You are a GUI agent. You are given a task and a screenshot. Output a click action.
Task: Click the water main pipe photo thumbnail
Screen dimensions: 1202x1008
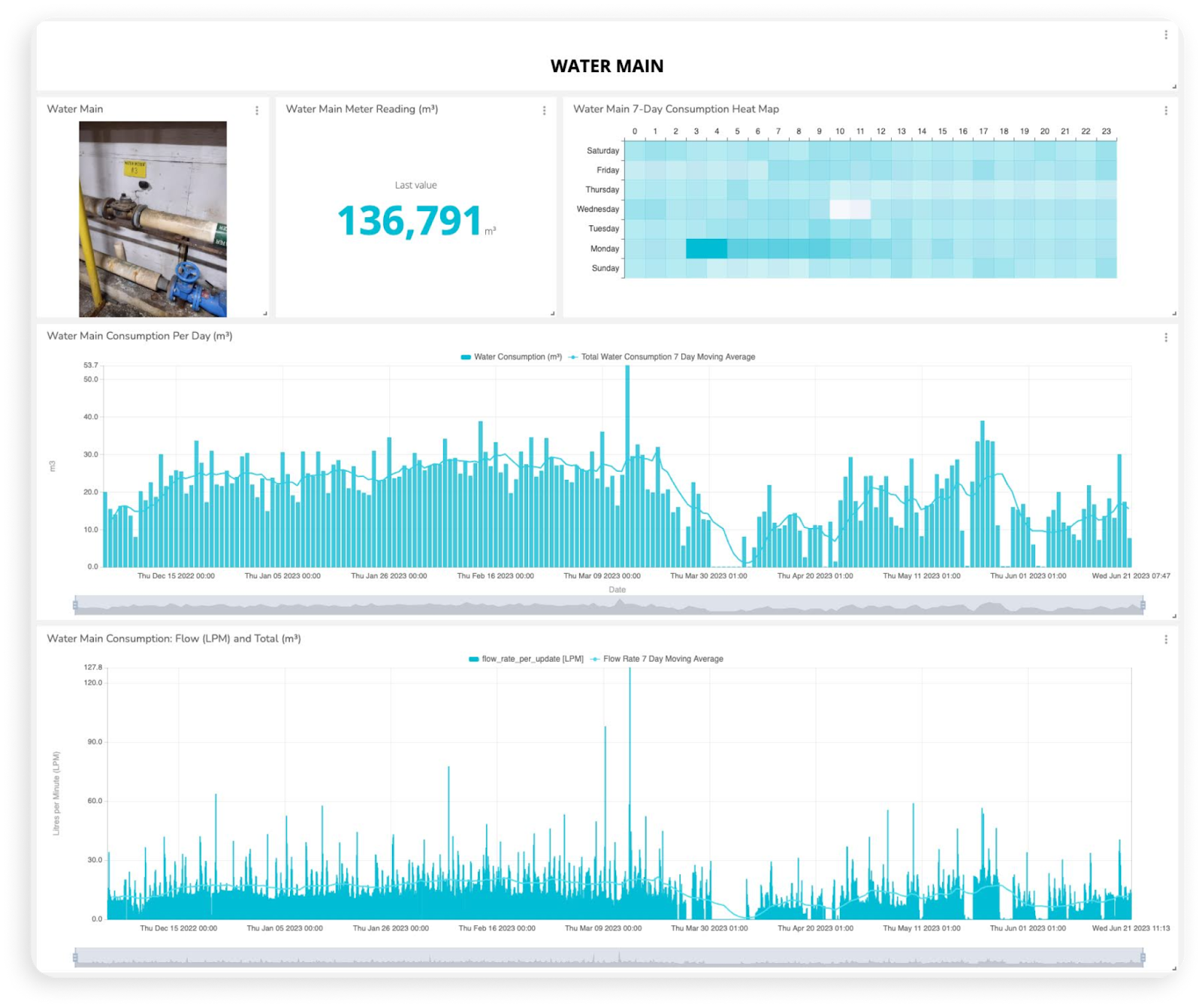(x=153, y=219)
